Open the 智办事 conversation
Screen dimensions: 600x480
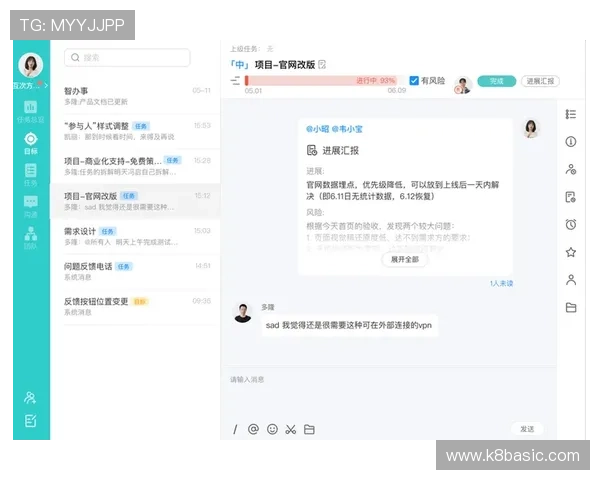point(137,96)
